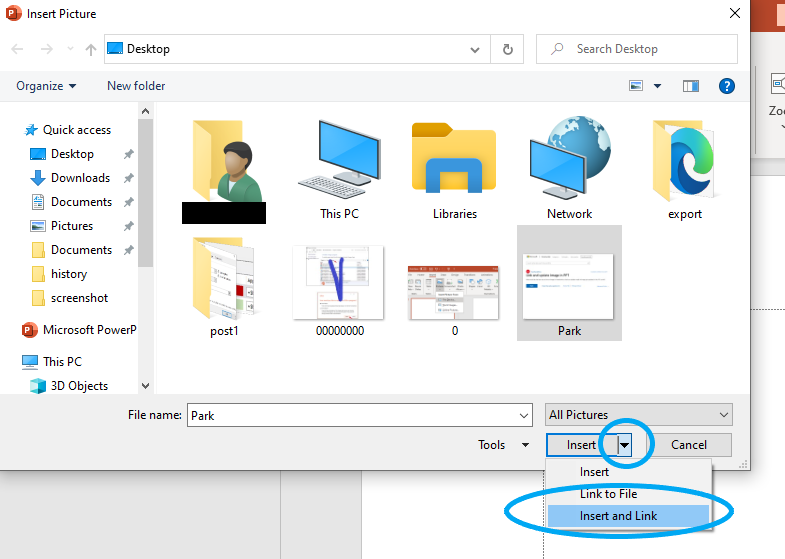This screenshot has width=785, height=559.
Task: Open the history folder shortcut
Action: point(59,274)
